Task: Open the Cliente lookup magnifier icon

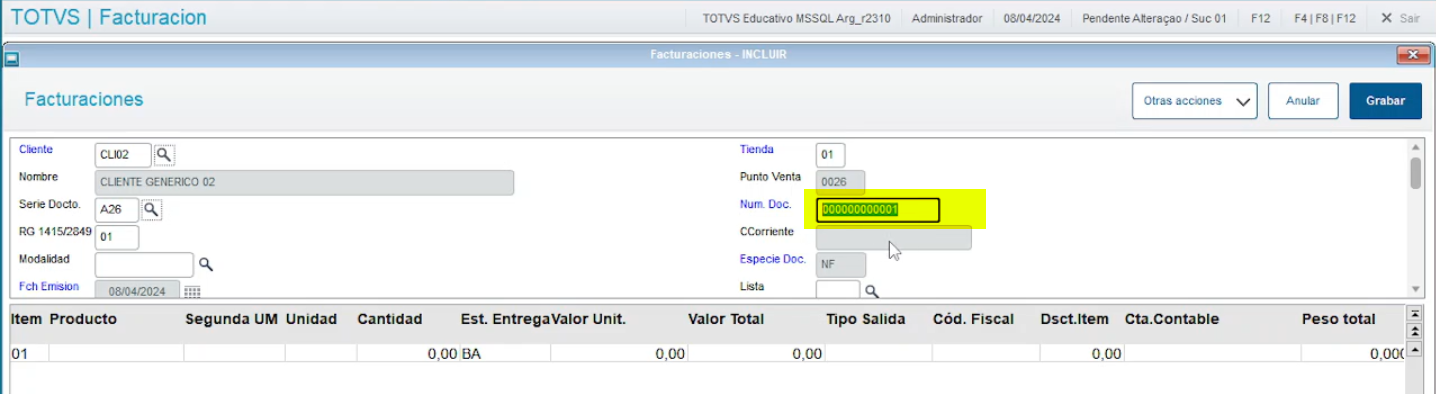Action: [x=164, y=155]
